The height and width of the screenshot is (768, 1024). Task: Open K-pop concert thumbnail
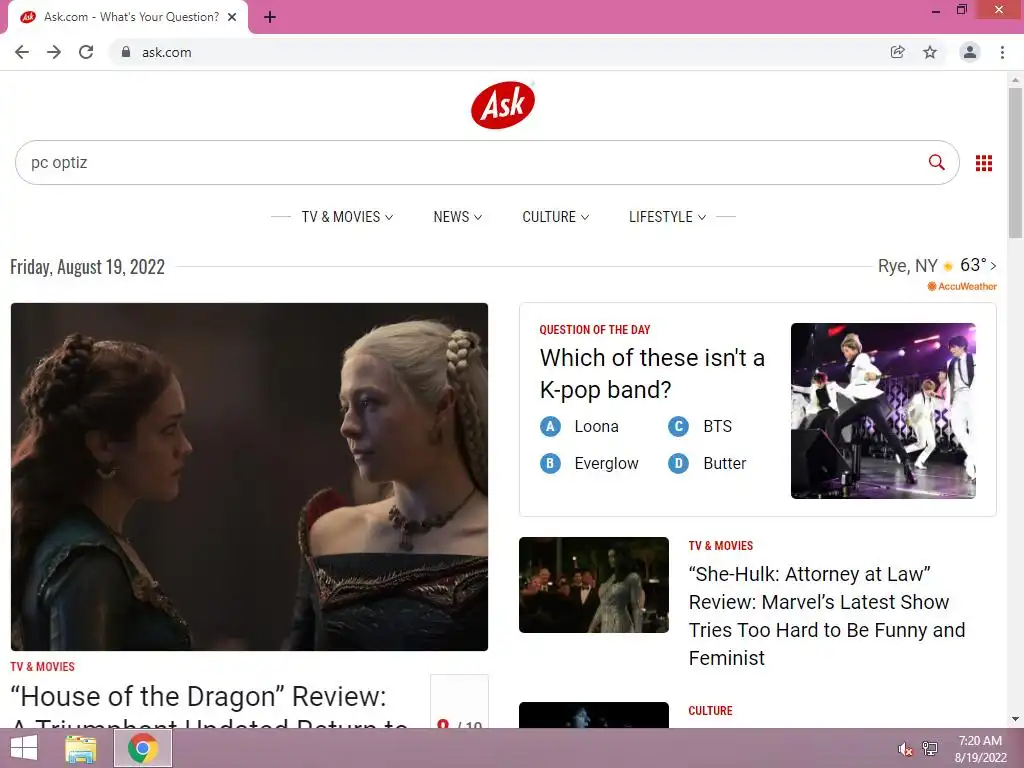coord(883,411)
